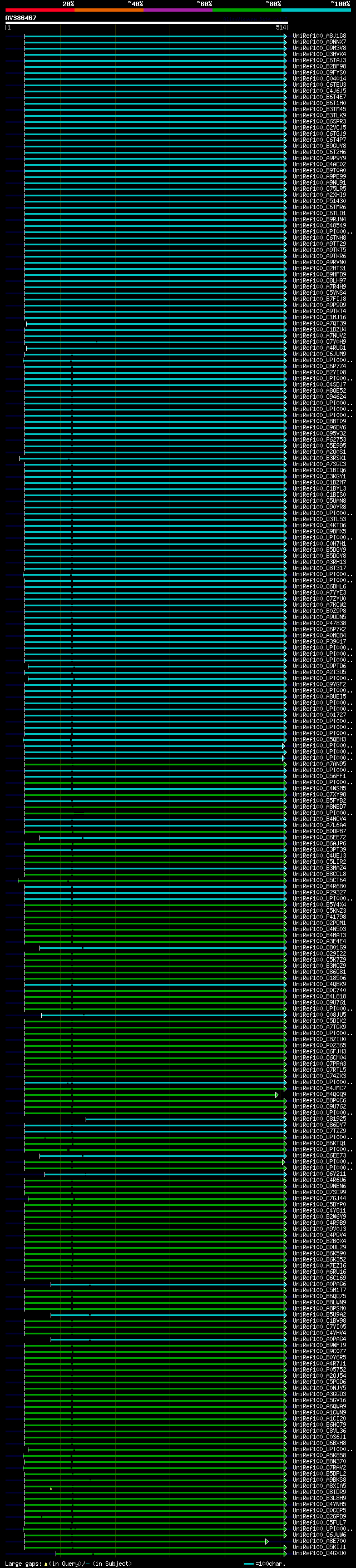Viewport: 356px width, 1568px height.
Task: Select hit UniRef100_Q8LH97
Action: (319, 280)
